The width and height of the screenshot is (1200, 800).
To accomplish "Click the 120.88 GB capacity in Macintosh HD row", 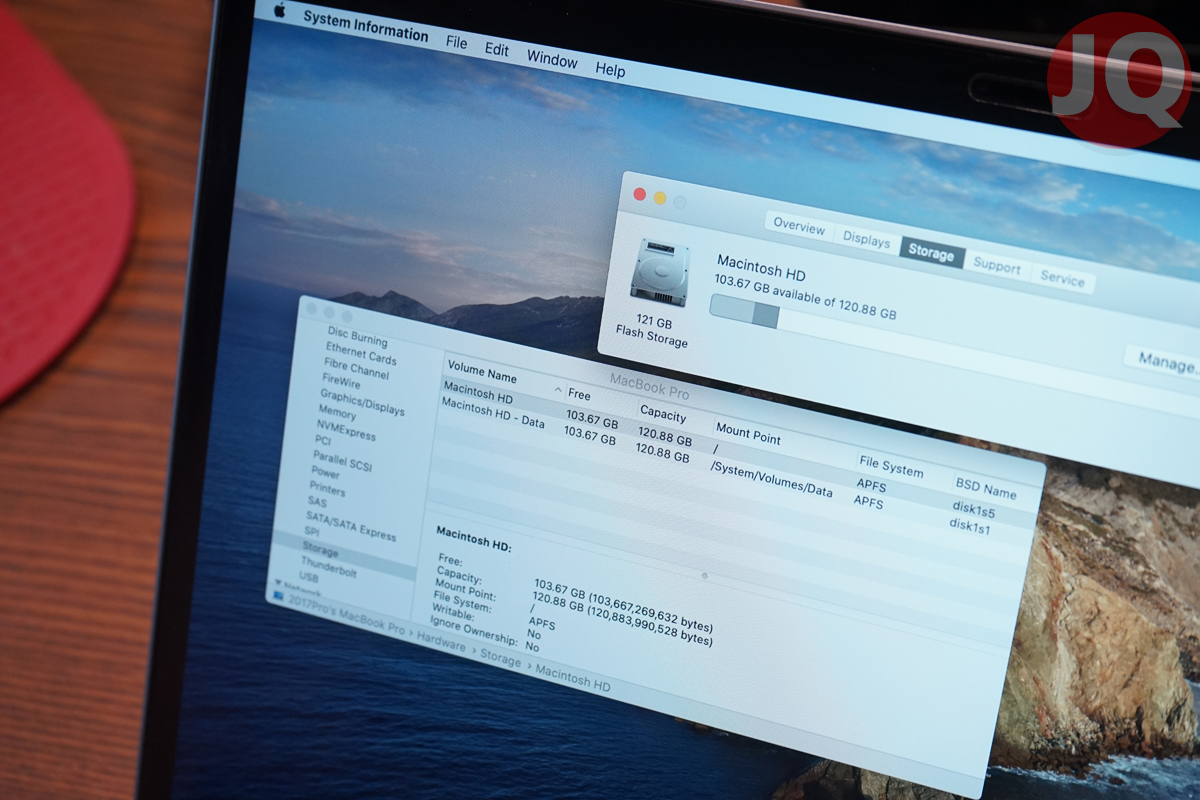I will pyautogui.click(x=665, y=436).
